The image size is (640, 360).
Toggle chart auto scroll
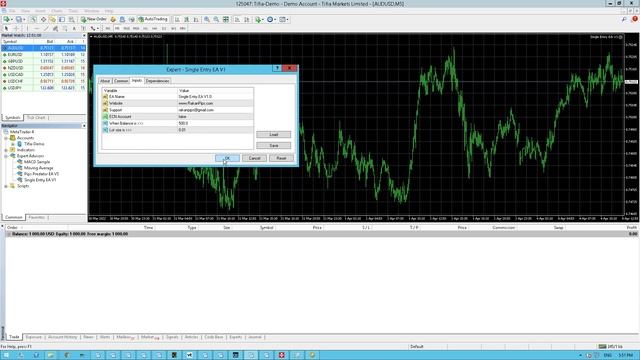[237, 19]
